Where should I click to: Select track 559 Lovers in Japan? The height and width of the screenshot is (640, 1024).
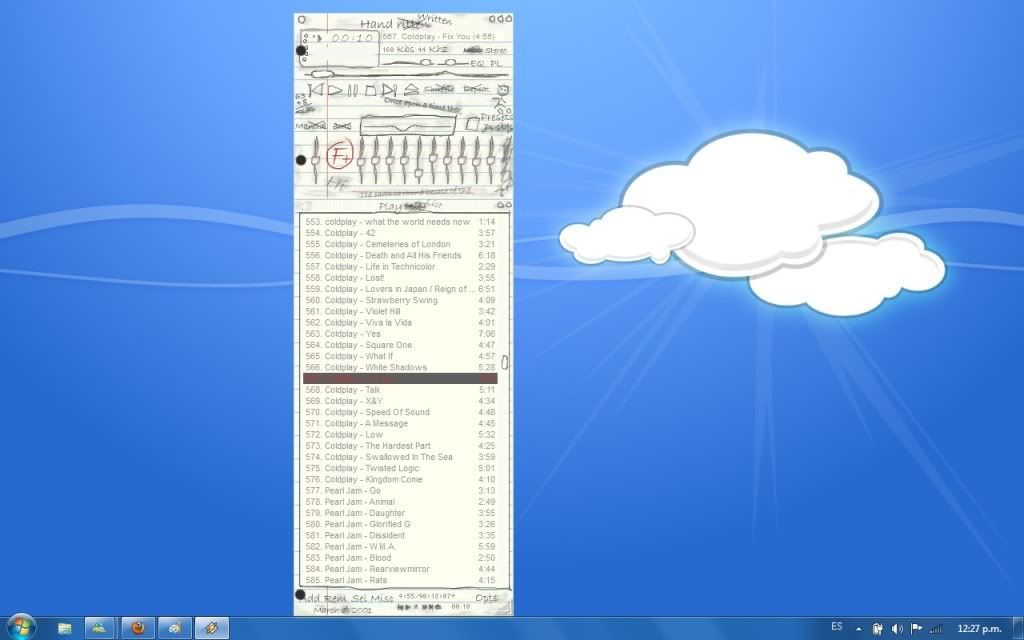400,289
